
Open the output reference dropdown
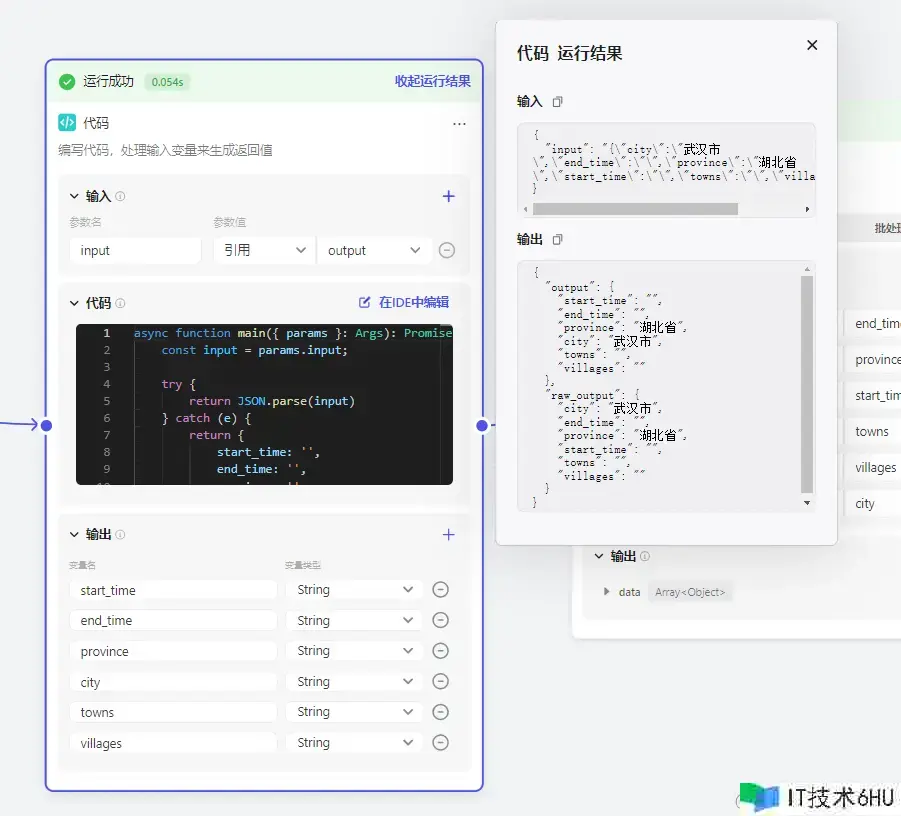[x=374, y=250]
